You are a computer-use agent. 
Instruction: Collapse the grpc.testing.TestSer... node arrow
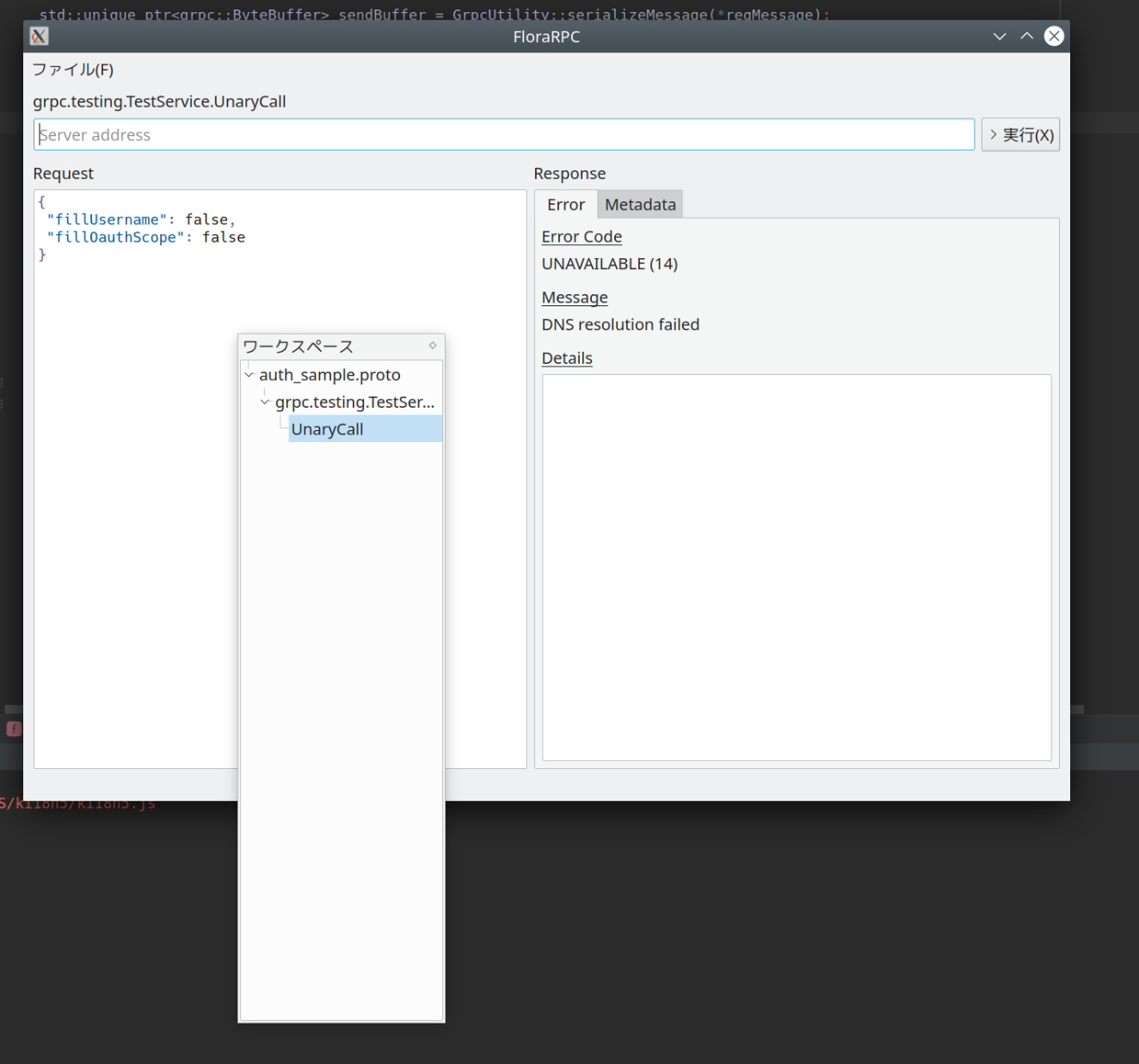tap(265, 402)
